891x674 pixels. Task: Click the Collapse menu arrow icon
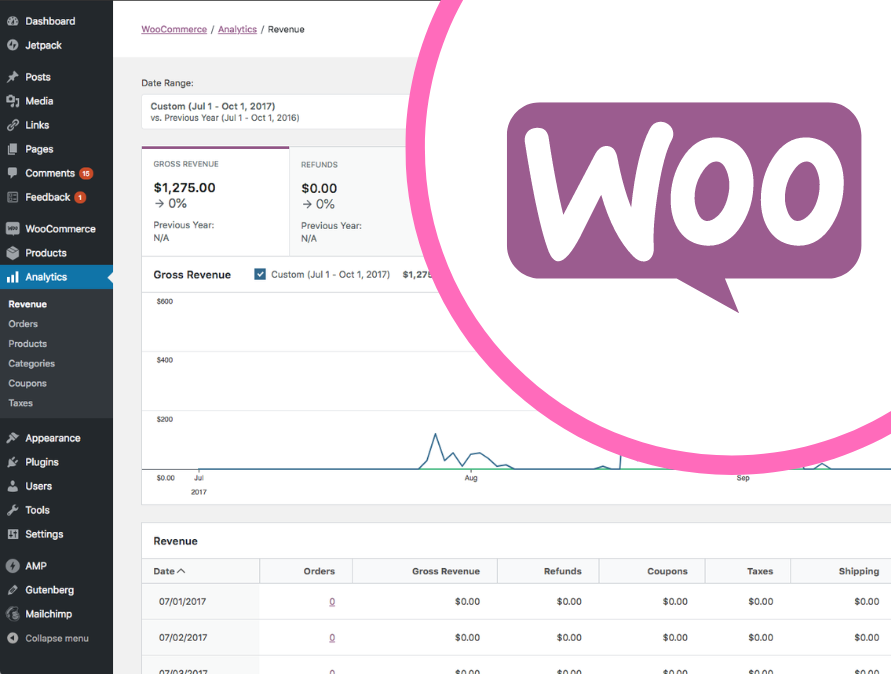(x=13, y=638)
